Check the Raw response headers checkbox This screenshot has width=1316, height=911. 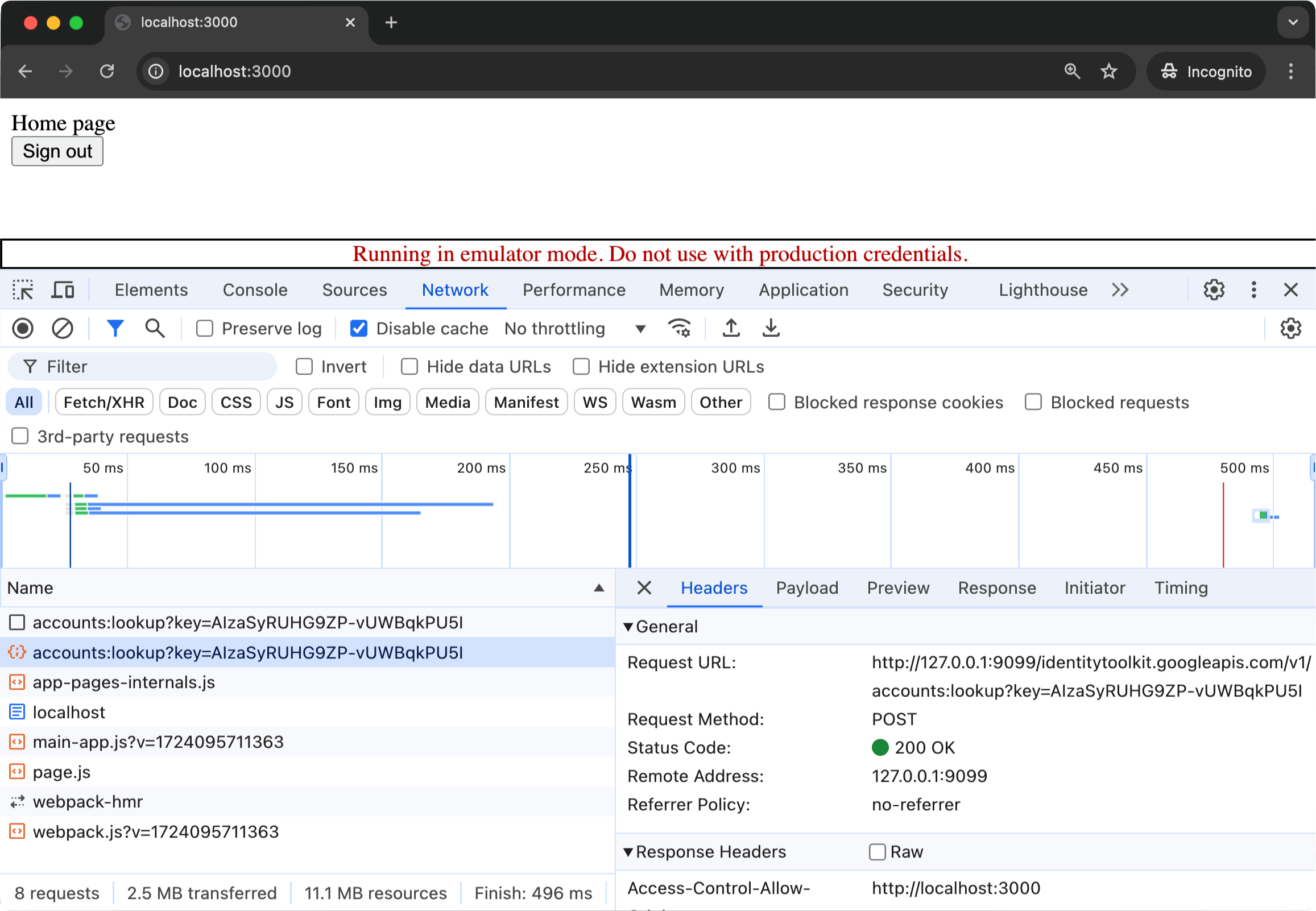(x=877, y=852)
